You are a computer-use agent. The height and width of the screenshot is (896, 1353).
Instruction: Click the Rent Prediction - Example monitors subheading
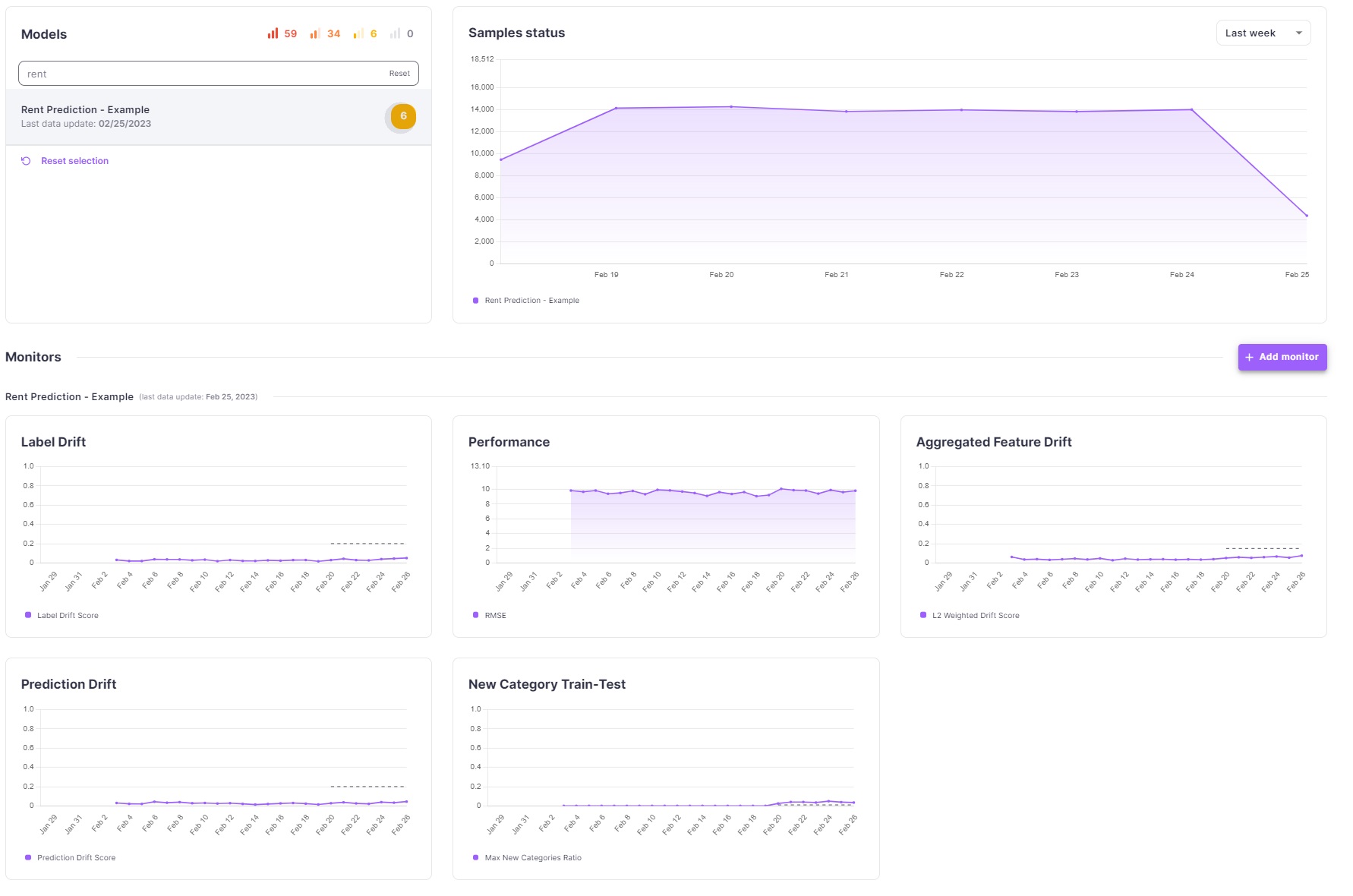(69, 397)
